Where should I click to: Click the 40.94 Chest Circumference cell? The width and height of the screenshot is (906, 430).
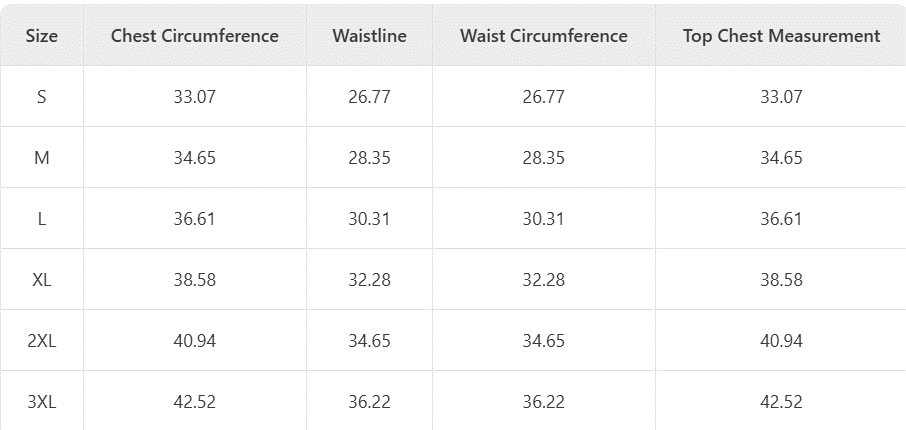[195, 341]
